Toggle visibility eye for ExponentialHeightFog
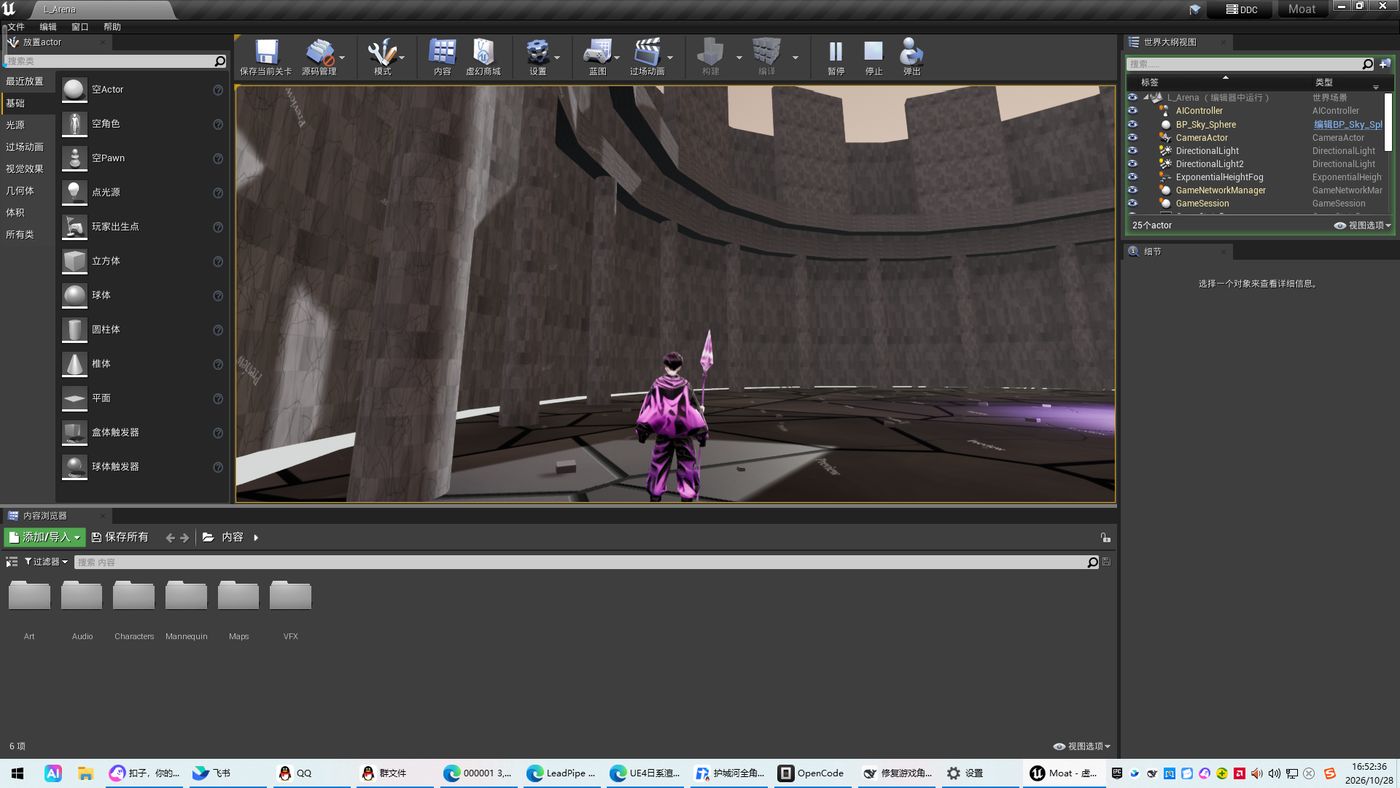1400x788 pixels. click(x=1132, y=177)
